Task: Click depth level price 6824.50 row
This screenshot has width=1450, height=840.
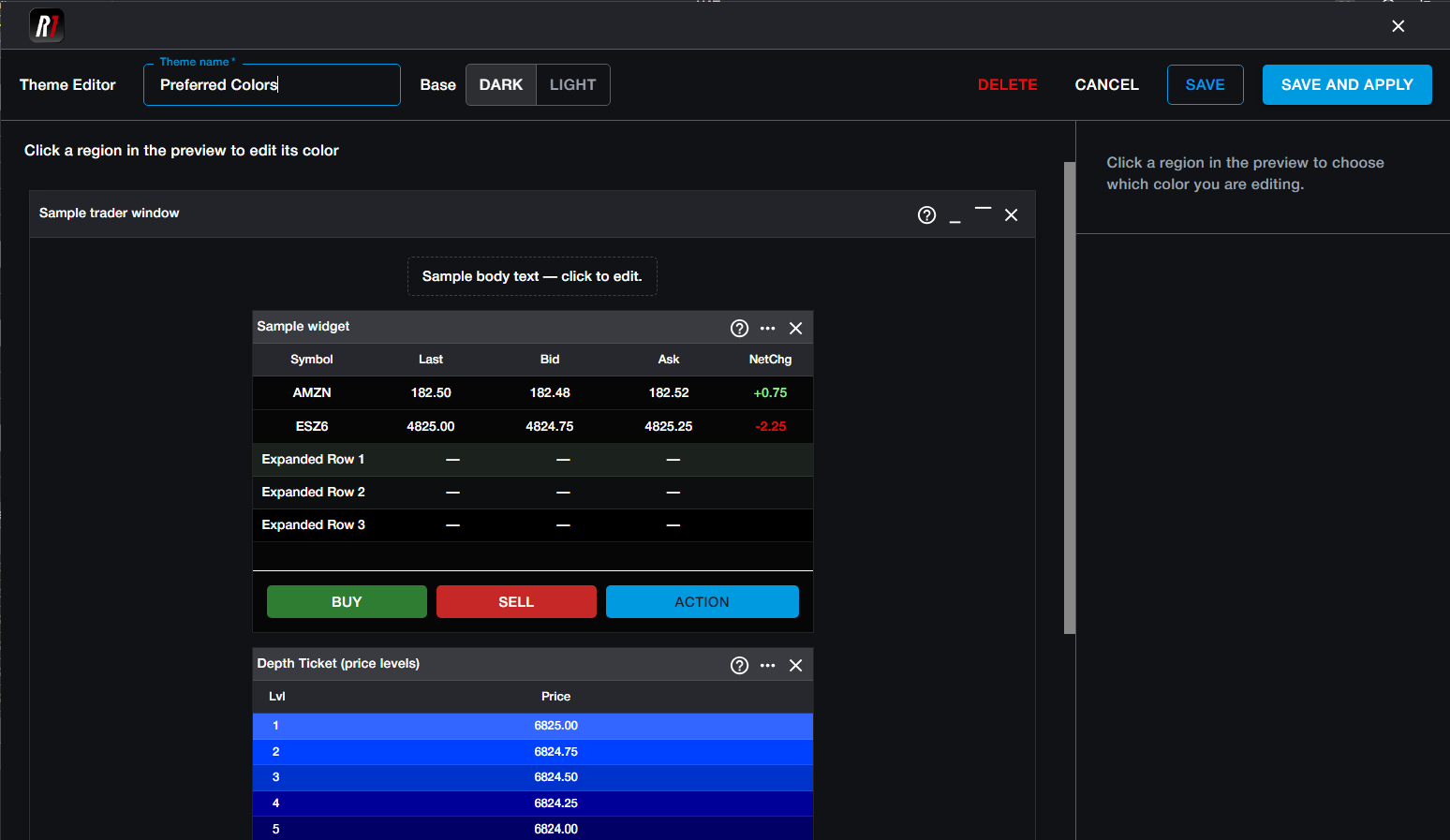Action: (x=533, y=778)
